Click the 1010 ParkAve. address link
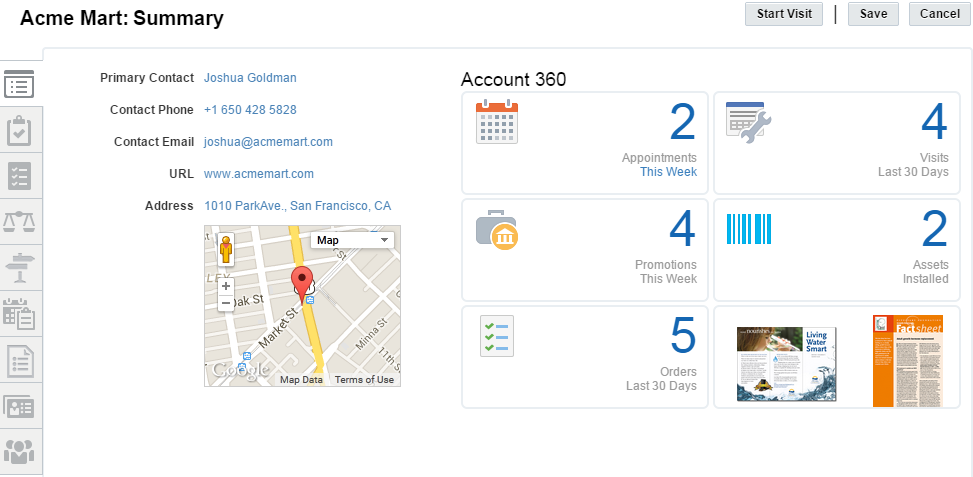This screenshot has height=477, width=973. [298, 206]
